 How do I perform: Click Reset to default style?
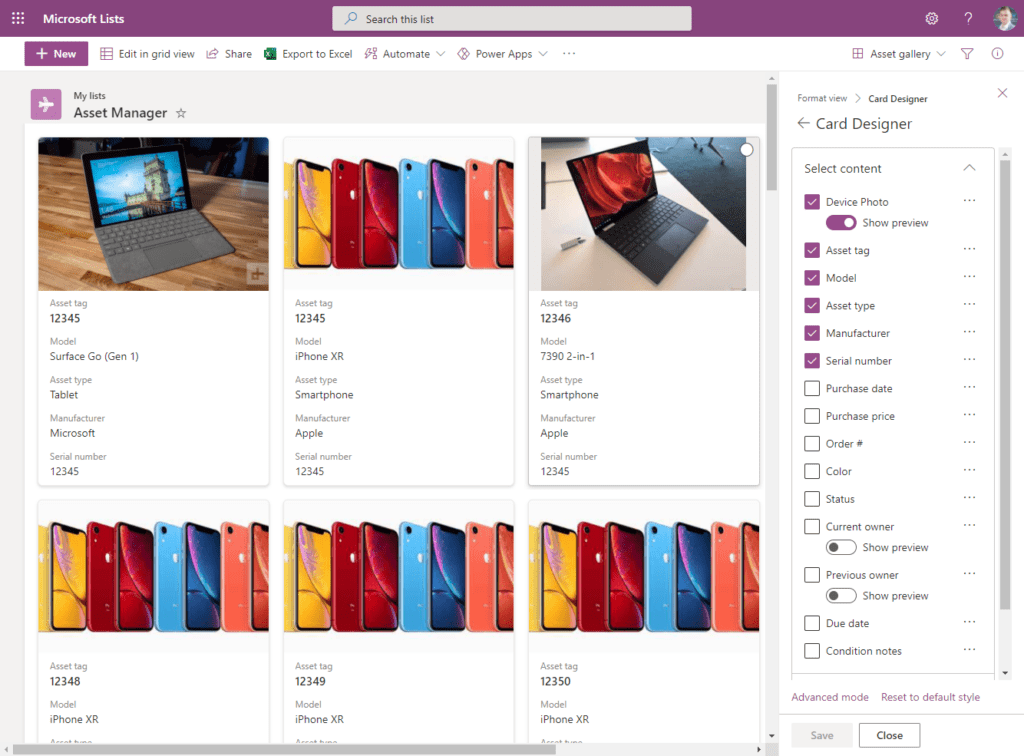point(930,697)
